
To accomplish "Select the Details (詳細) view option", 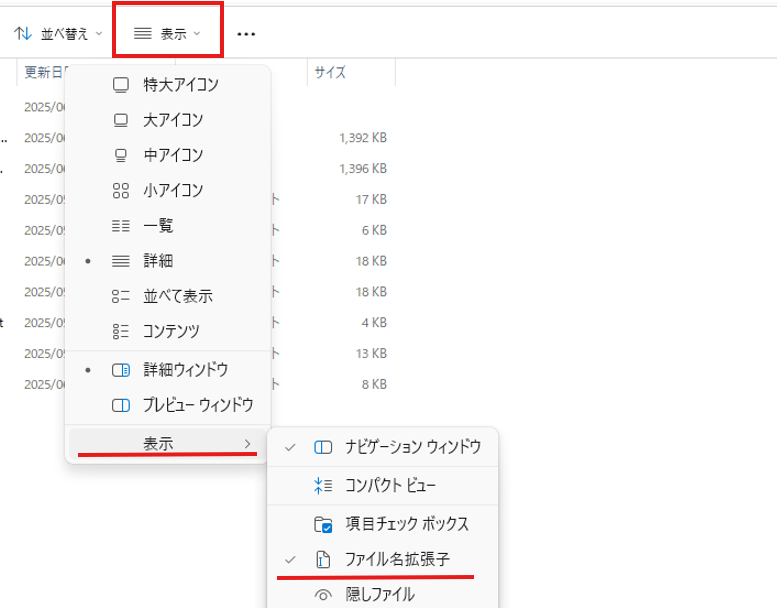I will pyautogui.click(x=158, y=261).
